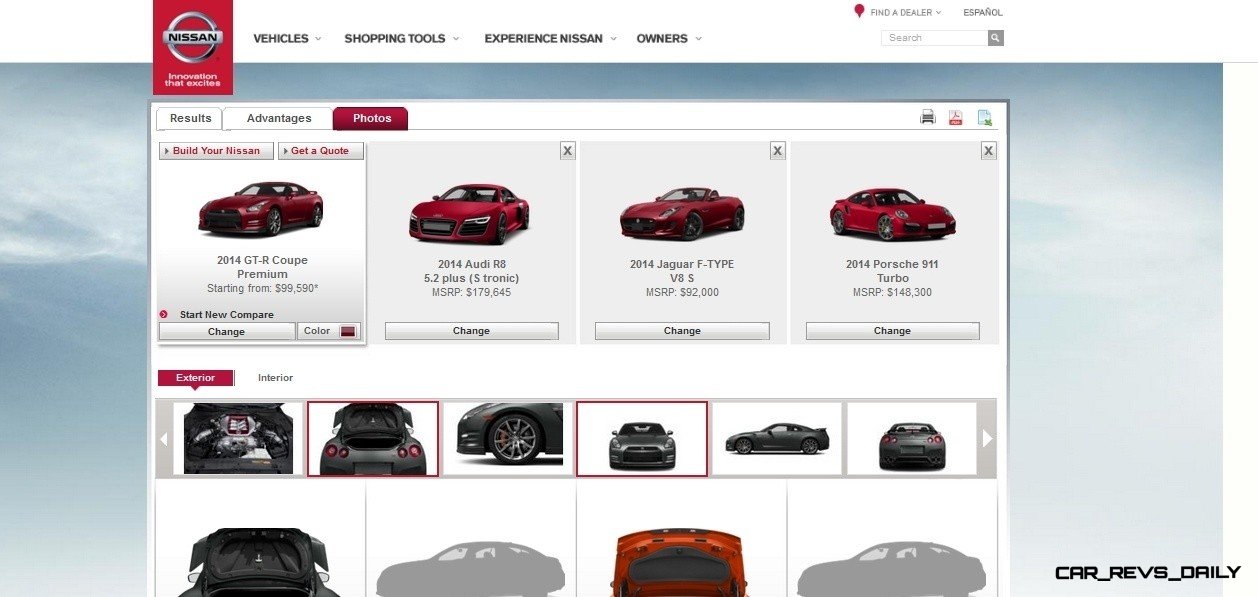Show next thumbnails with right arrow
The image size is (1258, 597).
pyautogui.click(x=988, y=438)
